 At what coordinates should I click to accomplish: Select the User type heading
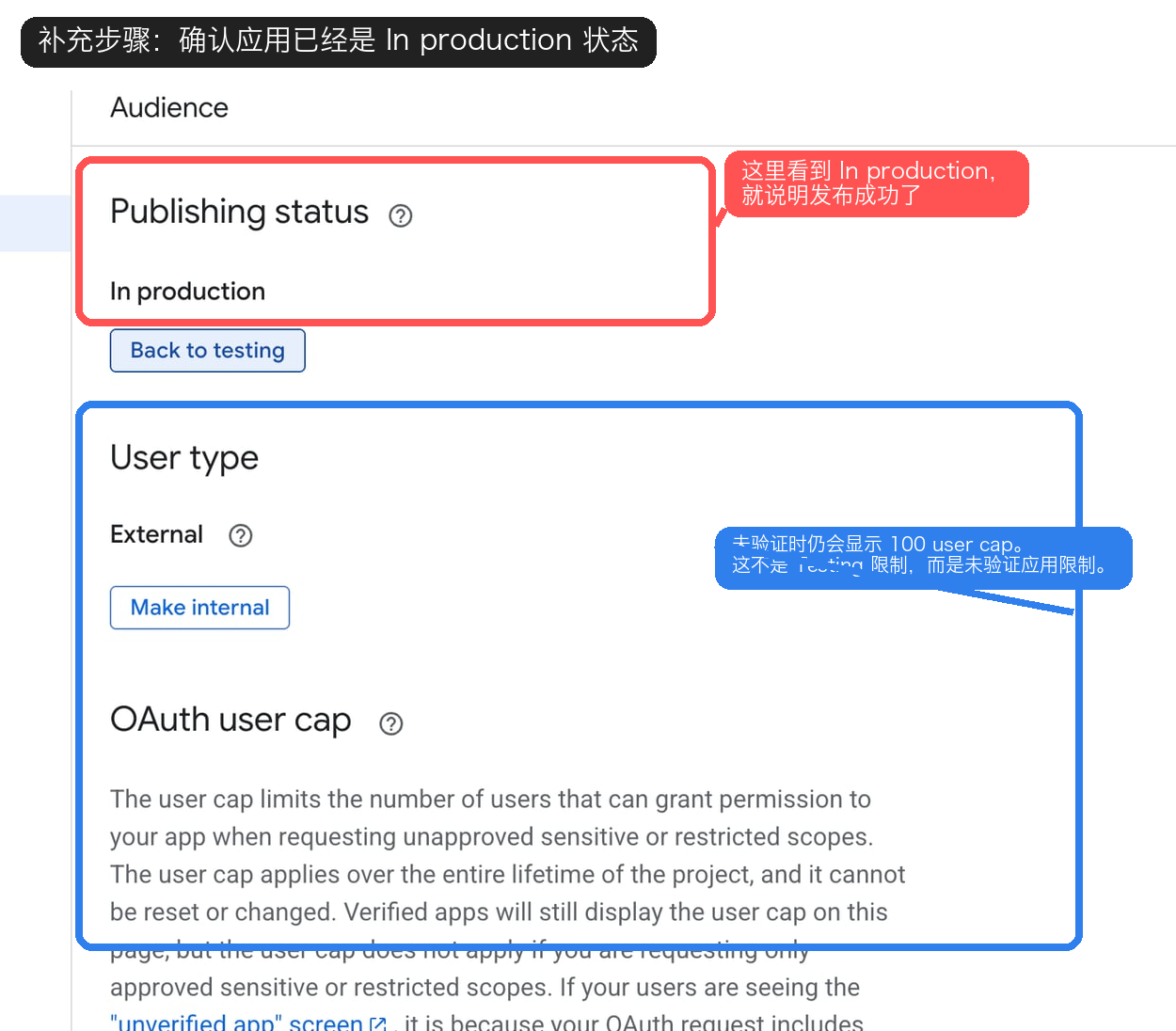(184, 458)
